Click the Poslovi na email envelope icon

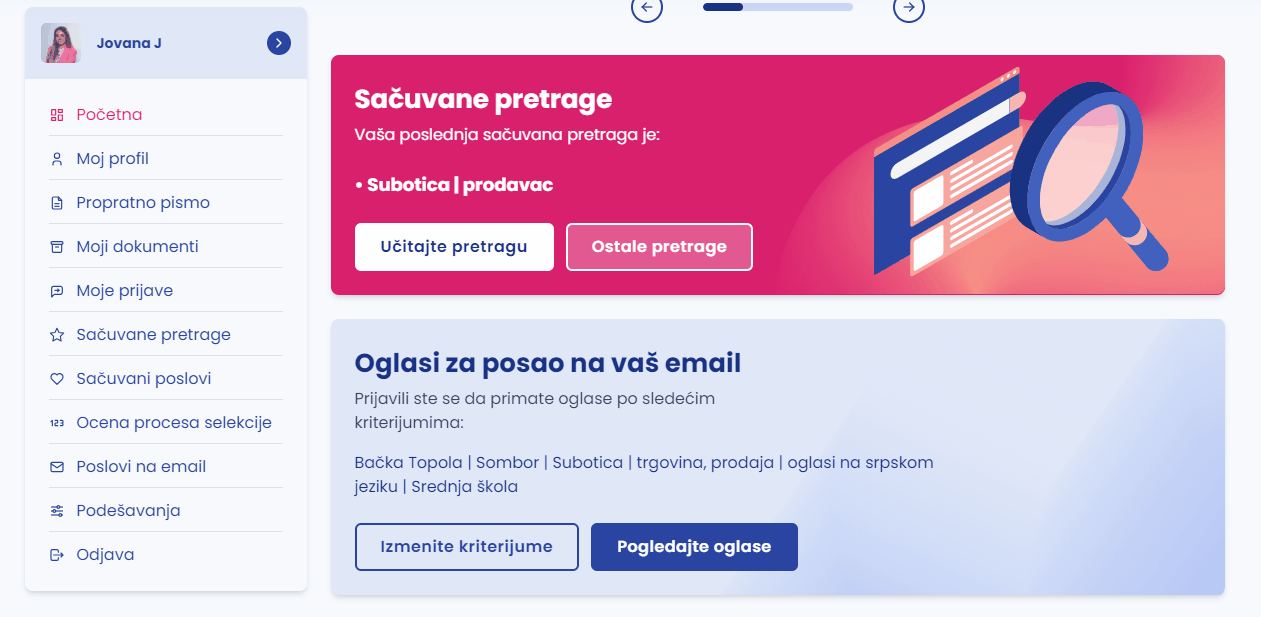(57, 467)
